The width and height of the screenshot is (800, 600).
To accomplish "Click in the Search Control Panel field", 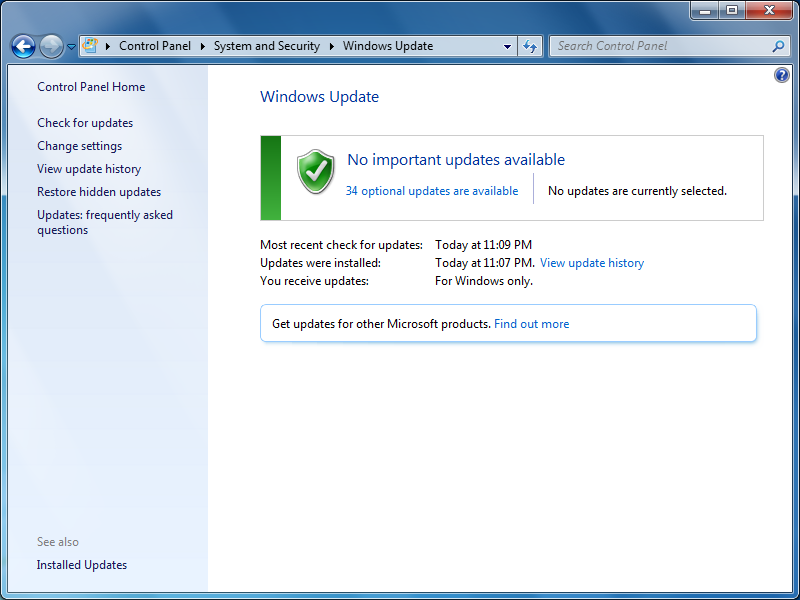I will click(664, 46).
